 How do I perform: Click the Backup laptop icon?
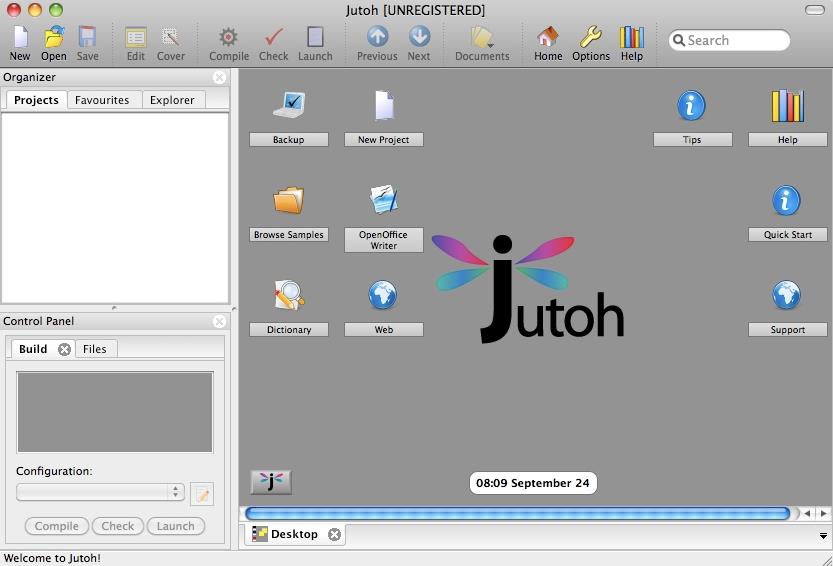[288, 105]
